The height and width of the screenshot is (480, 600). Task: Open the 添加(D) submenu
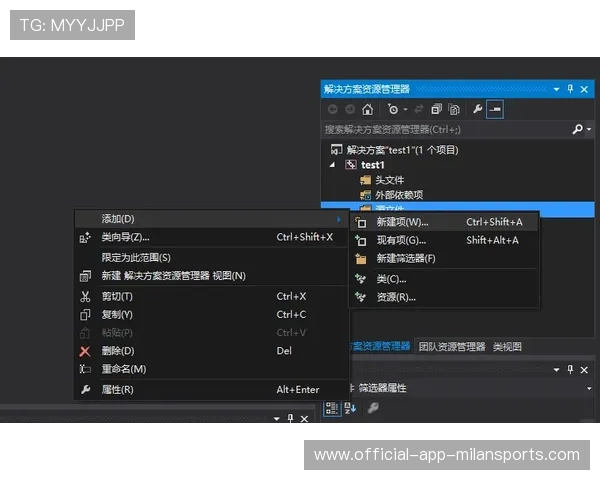[x=211, y=219]
